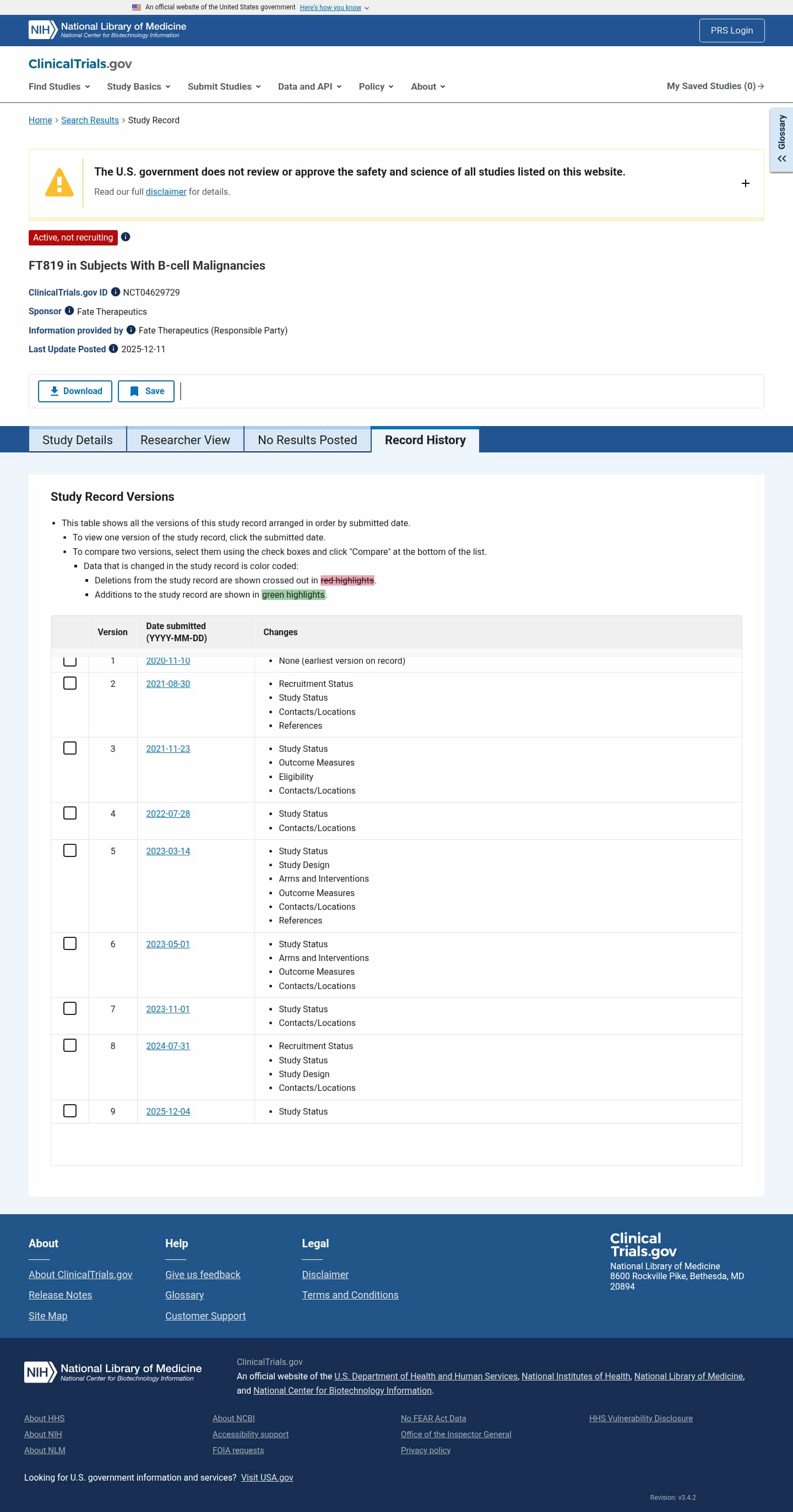View the 2023-03-14 version
The image size is (793, 1512).
point(168,851)
